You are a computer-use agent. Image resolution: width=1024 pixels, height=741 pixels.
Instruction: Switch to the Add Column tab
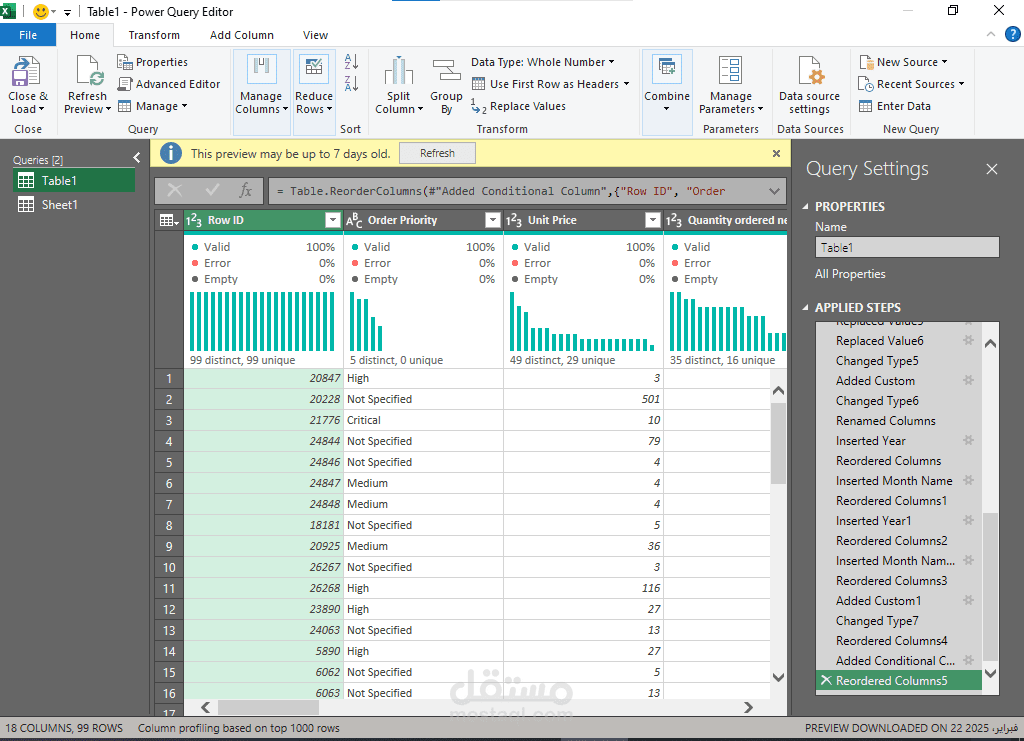pos(242,35)
